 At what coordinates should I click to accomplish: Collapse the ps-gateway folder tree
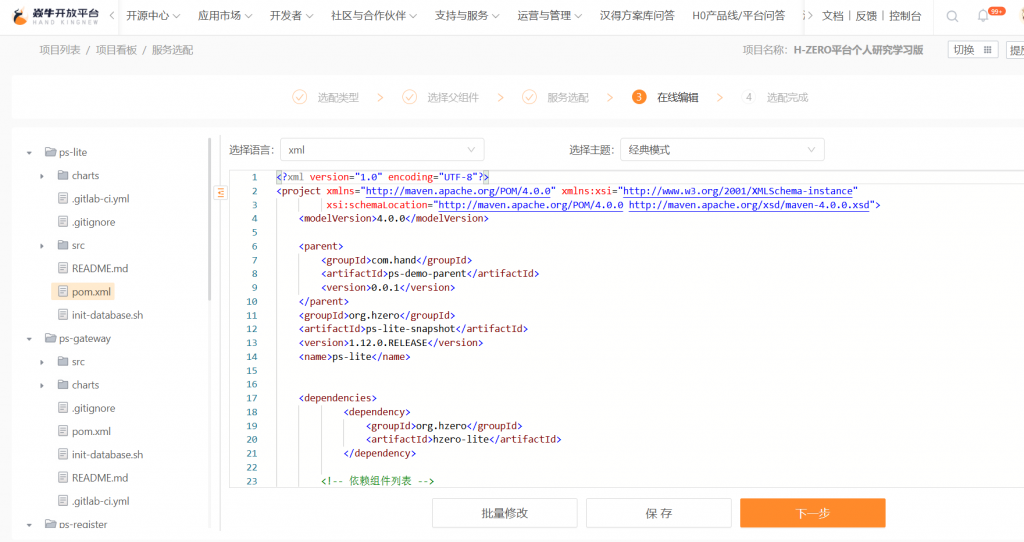pos(29,339)
